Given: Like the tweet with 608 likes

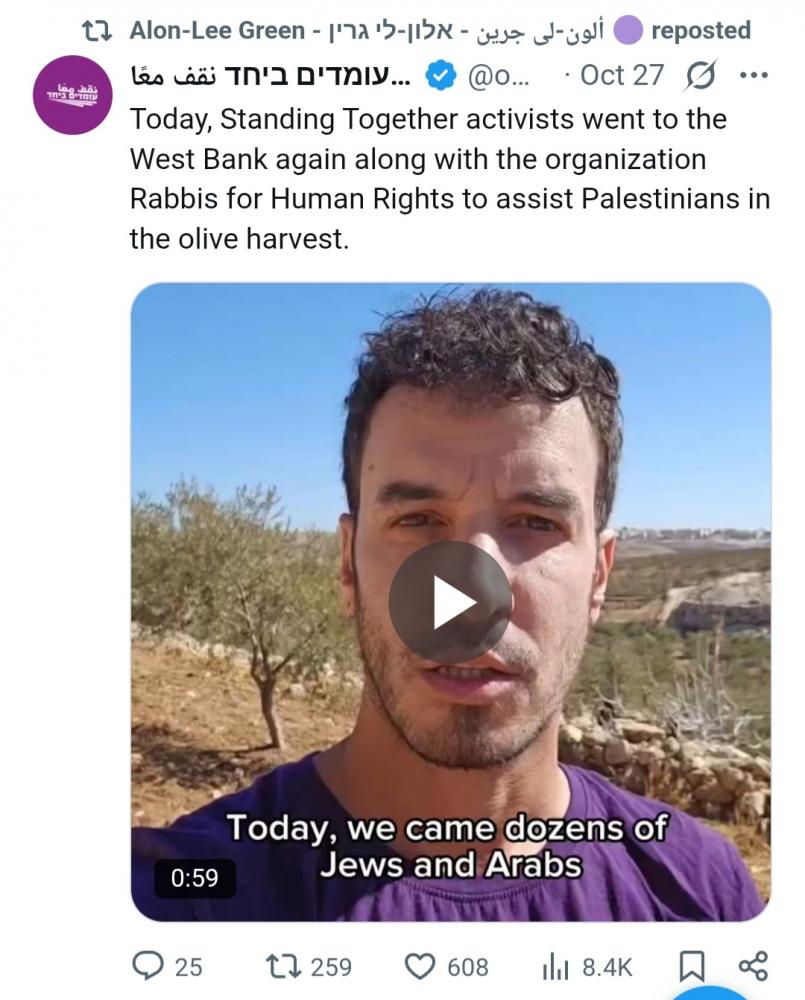Looking at the screenshot, I should tap(447, 966).
